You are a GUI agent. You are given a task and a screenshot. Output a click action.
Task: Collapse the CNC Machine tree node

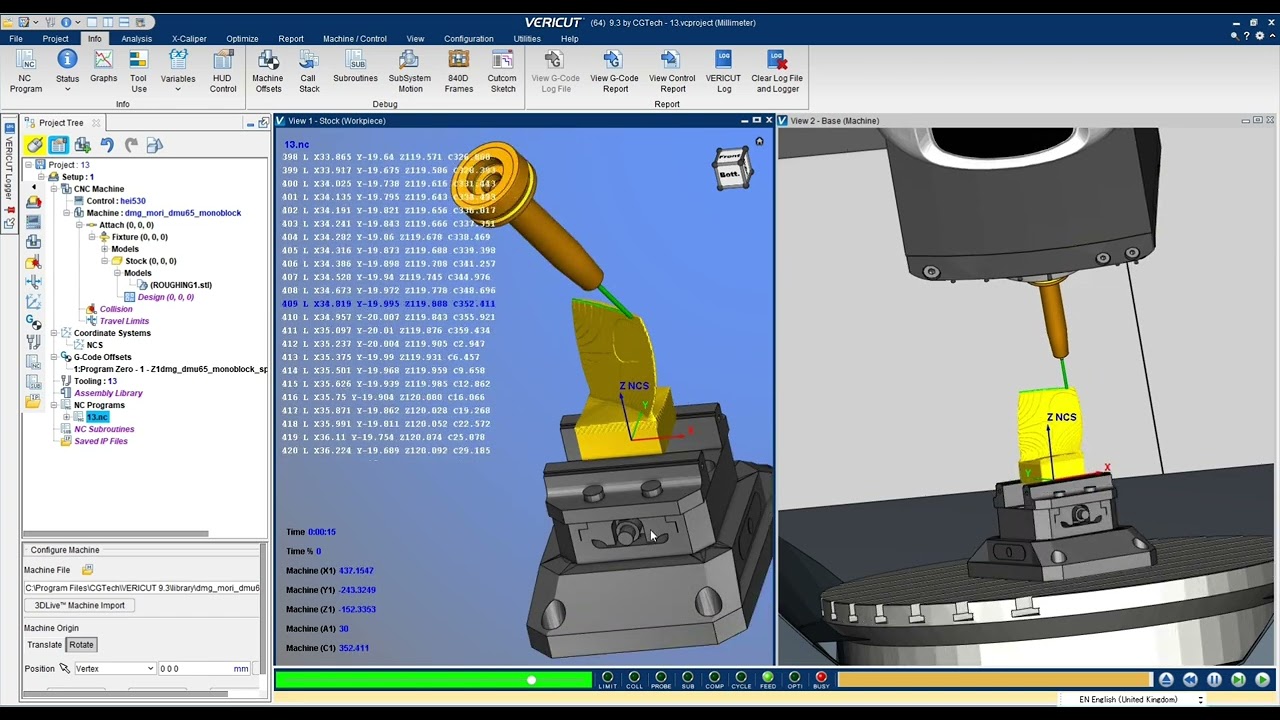[54, 189]
